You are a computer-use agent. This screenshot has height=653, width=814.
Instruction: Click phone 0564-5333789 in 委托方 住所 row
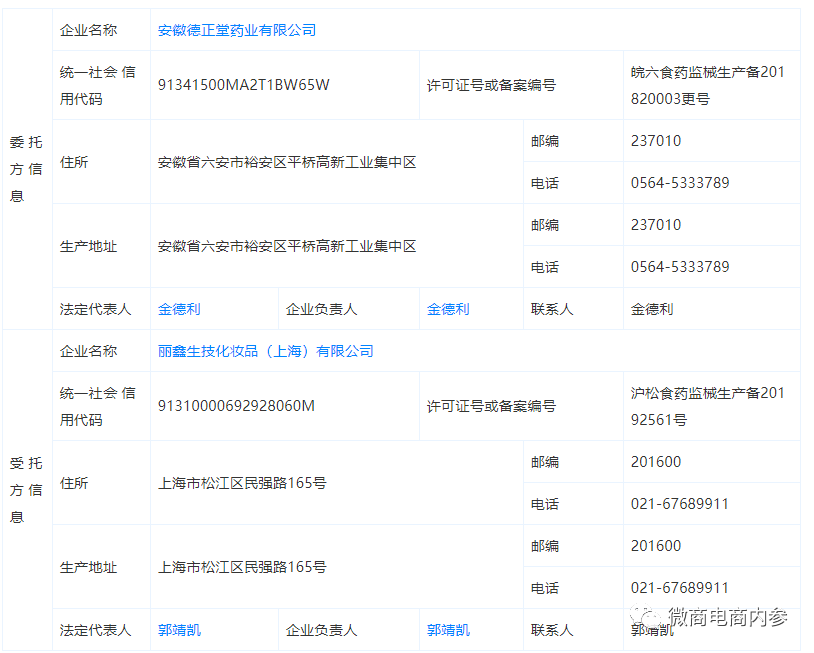pos(680,183)
